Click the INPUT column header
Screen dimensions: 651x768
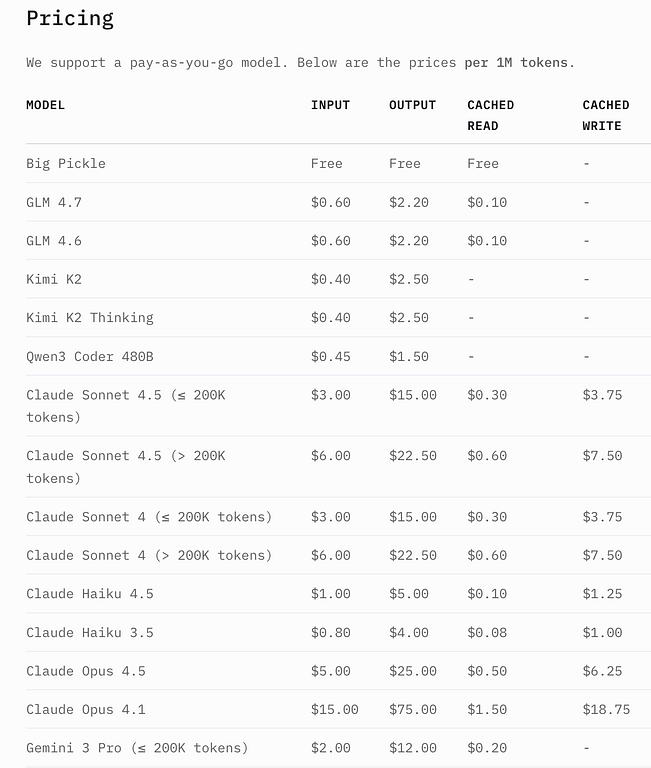[330, 105]
